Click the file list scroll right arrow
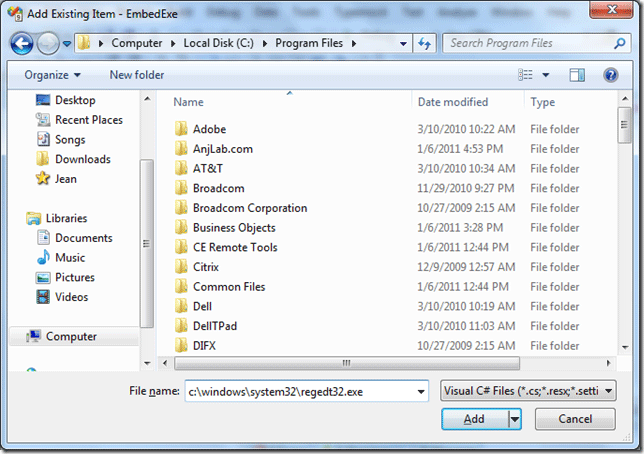This screenshot has height=454, width=644. pyautogui.click(x=609, y=363)
